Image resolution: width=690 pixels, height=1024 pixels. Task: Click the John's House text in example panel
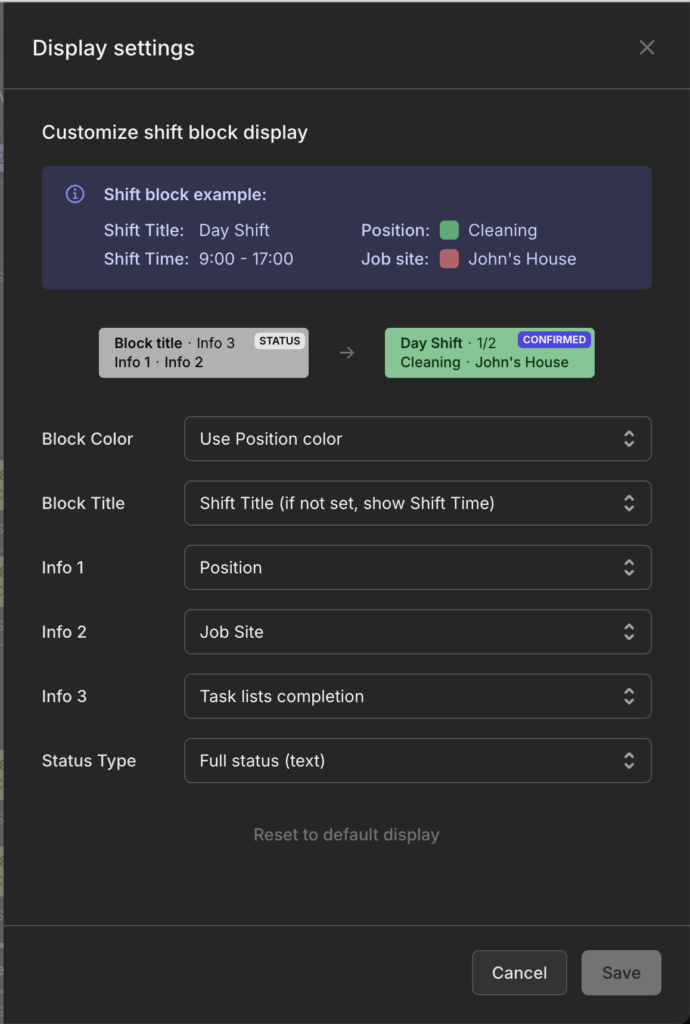pos(522,259)
